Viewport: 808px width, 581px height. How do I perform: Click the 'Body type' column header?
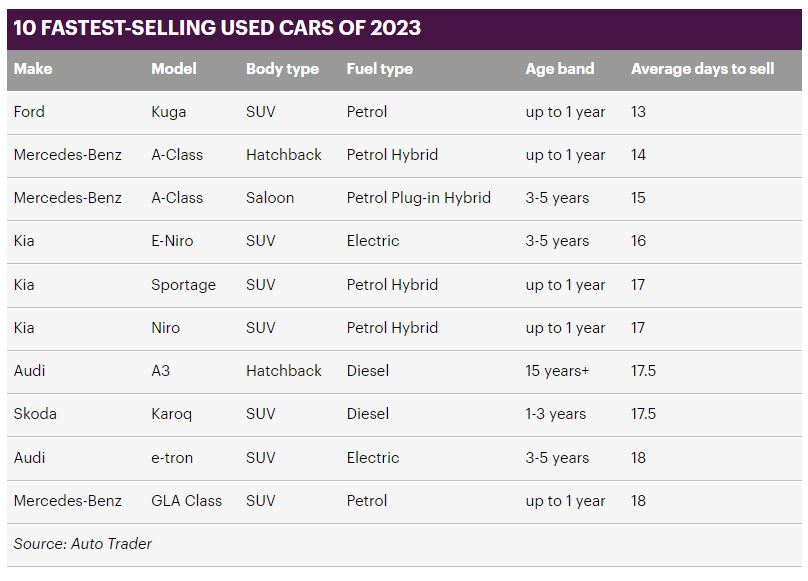282,69
